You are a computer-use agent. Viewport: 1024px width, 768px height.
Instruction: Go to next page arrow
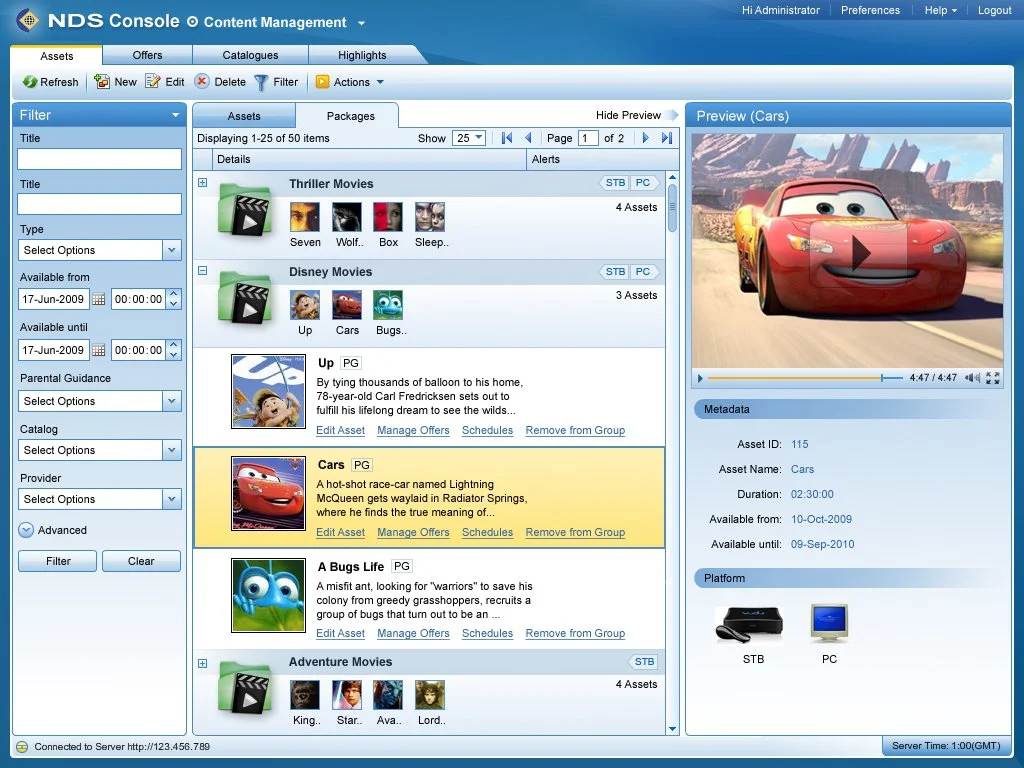[645, 138]
